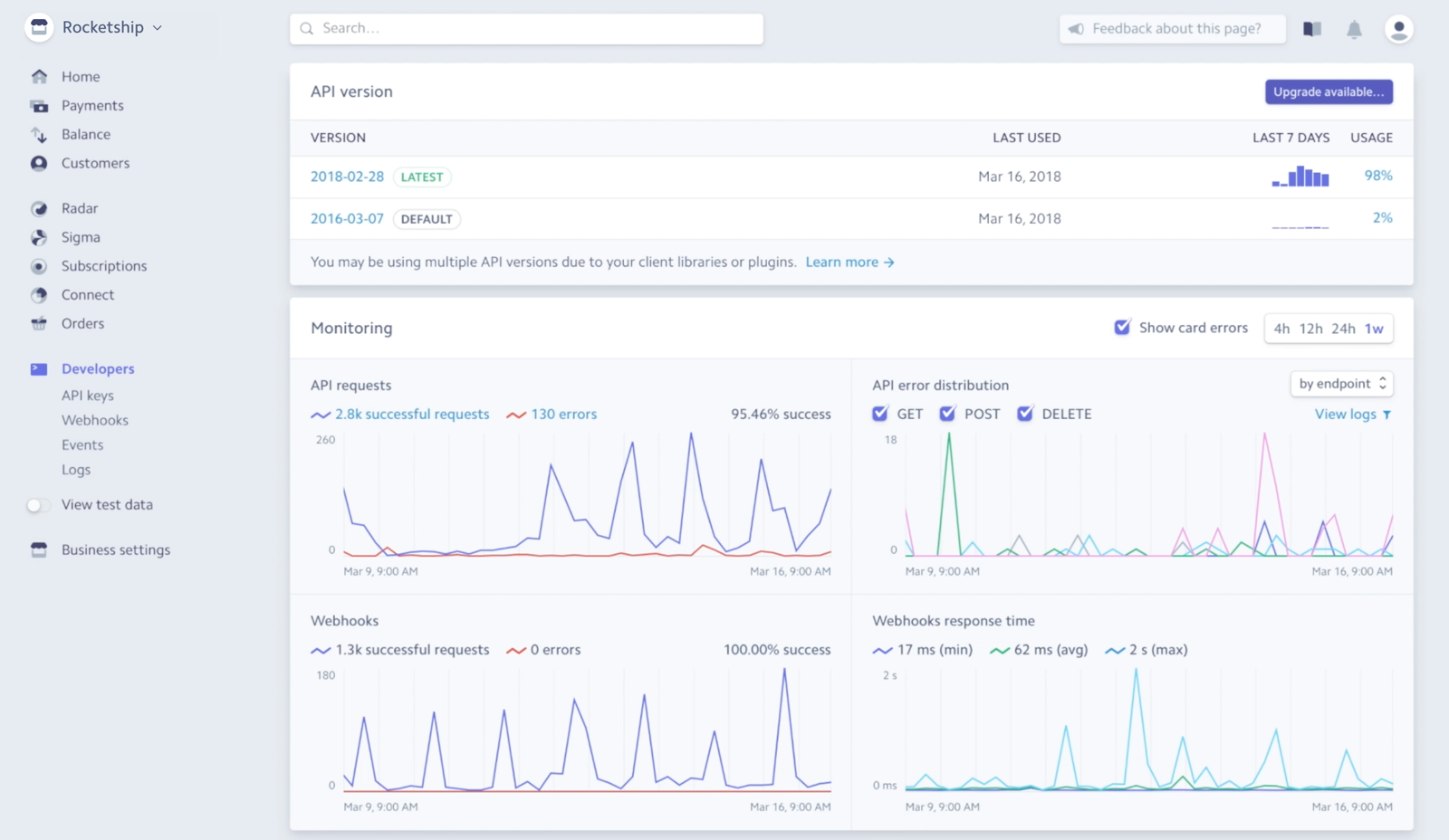This screenshot has height=840, width=1449.
Task: Click the Sigma icon in sidebar
Action: click(39, 238)
